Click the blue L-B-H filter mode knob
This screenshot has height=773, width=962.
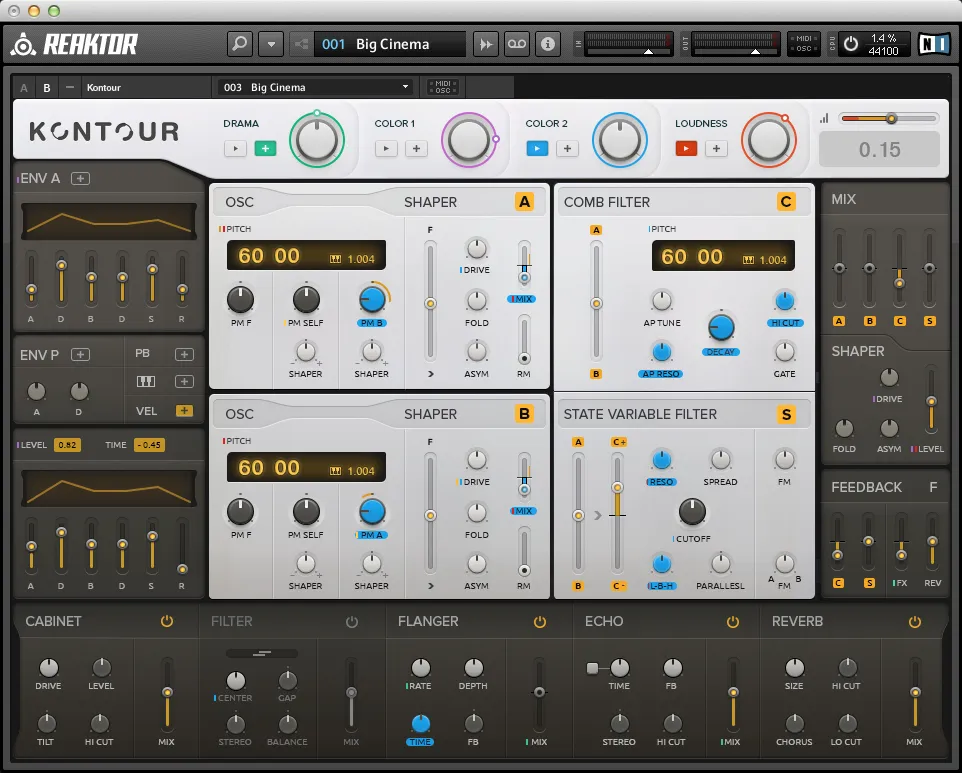point(661,563)
